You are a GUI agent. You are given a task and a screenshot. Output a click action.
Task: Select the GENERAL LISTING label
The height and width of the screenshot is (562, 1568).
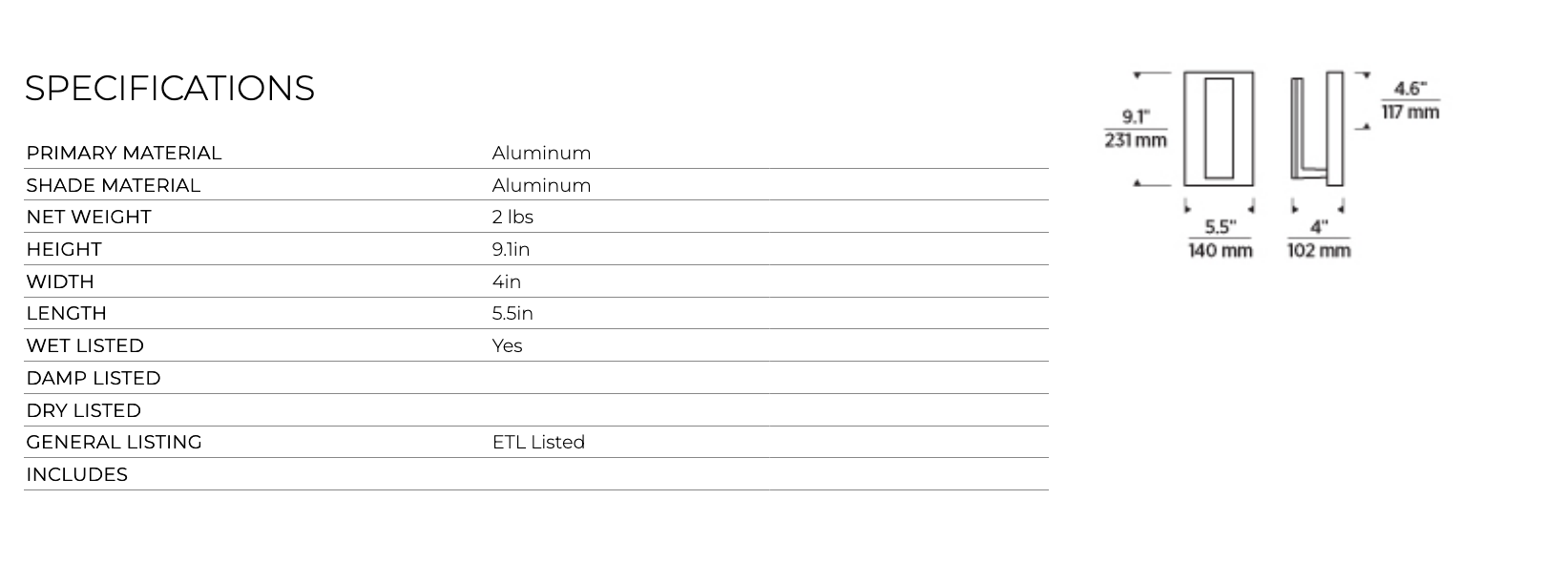coord(114,443)
